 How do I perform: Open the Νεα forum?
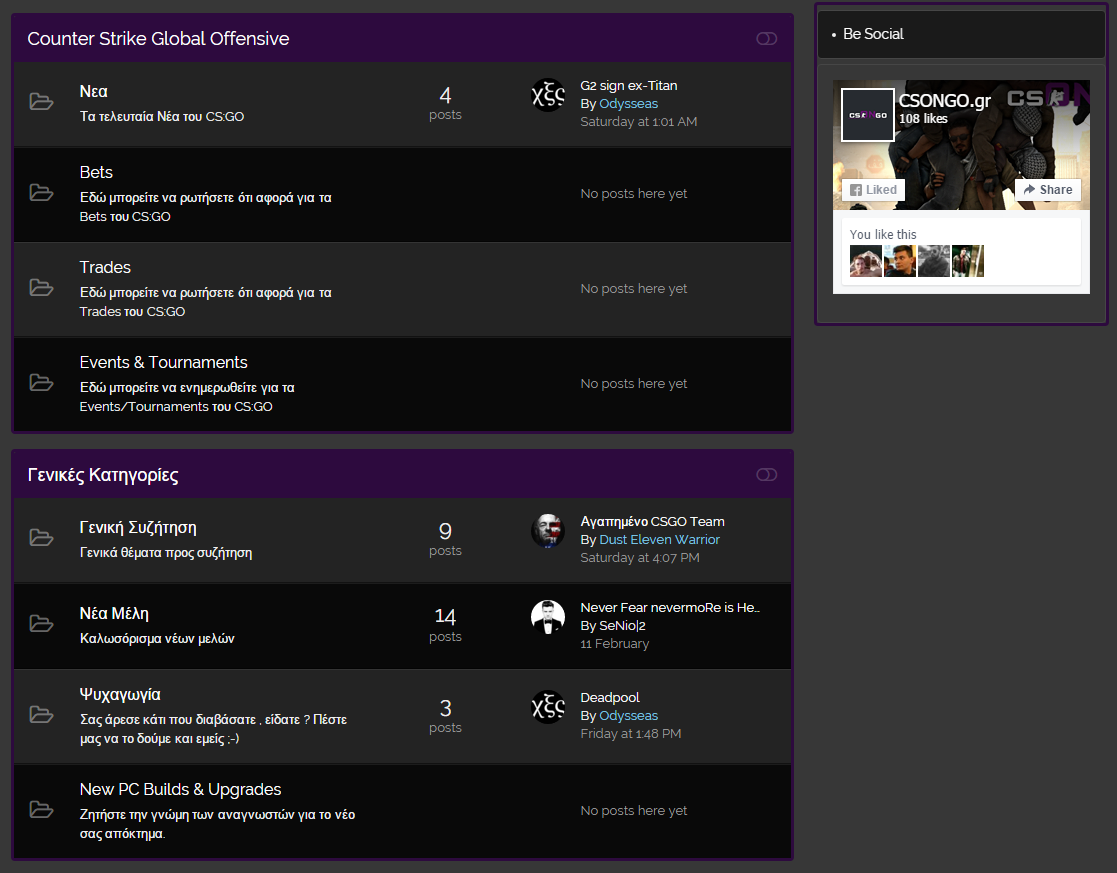coord(93,91)
